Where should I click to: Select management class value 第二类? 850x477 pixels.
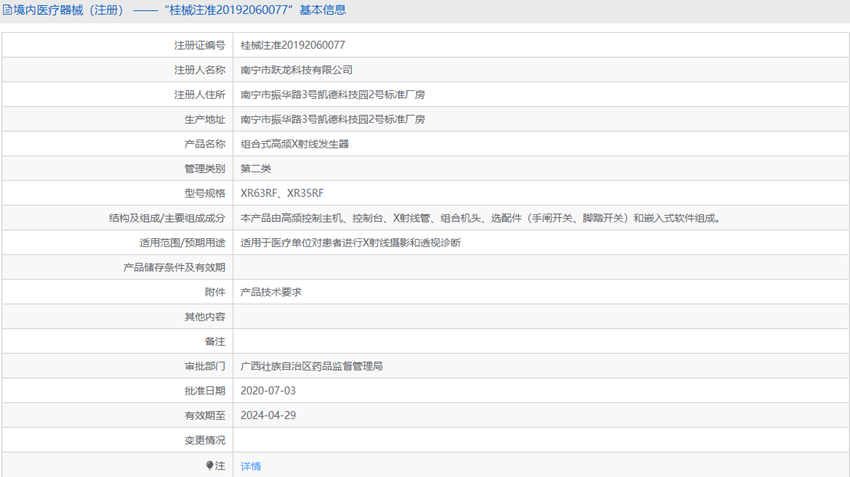pyautogui.click(x=256, y=169)
